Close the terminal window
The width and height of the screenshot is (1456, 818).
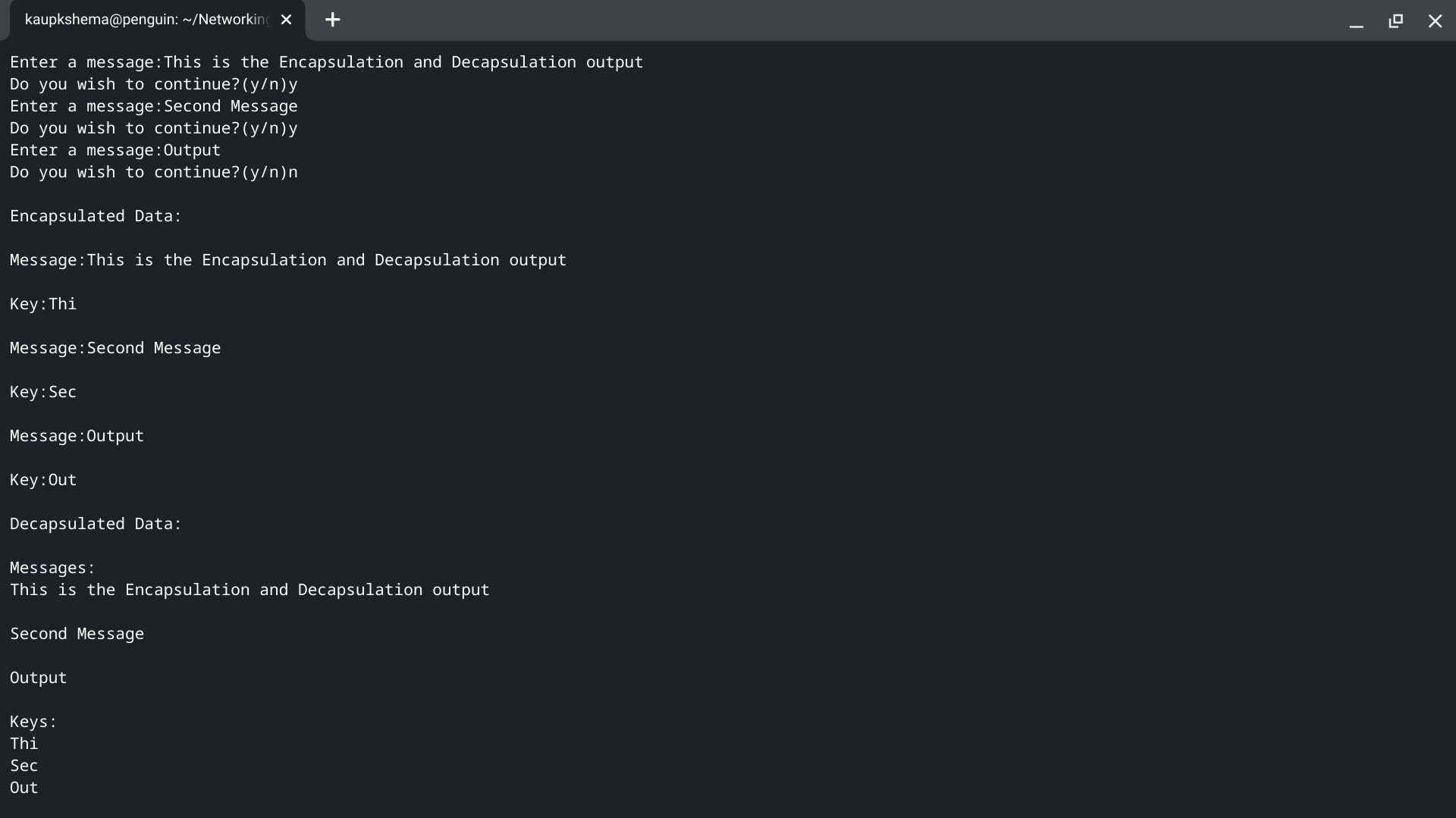(x=1435, y=21)
